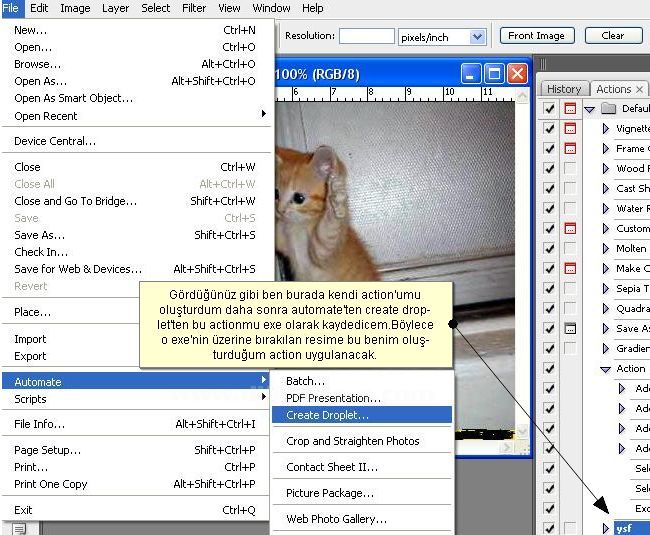Screen dimensions: 650x535
Task: Open the Filter menu
Action: click(x=194, y=8)
